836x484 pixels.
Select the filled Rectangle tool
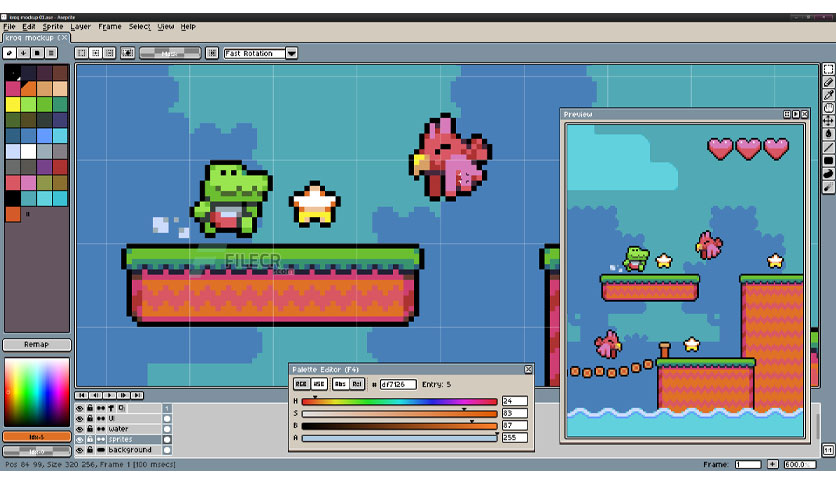point(828,160)
